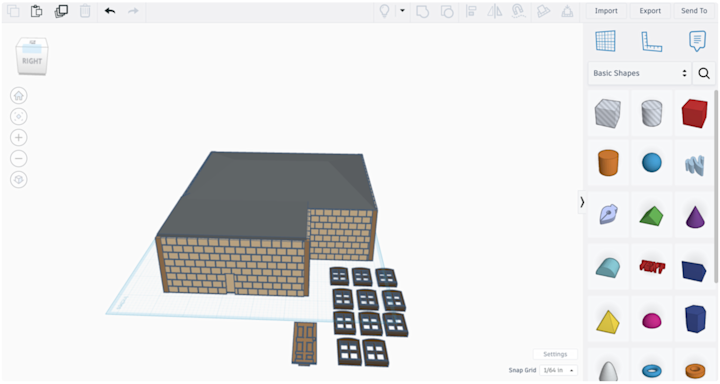Select the orange Tube shape
Screen dimensions: 720x384
coord(695,370)
